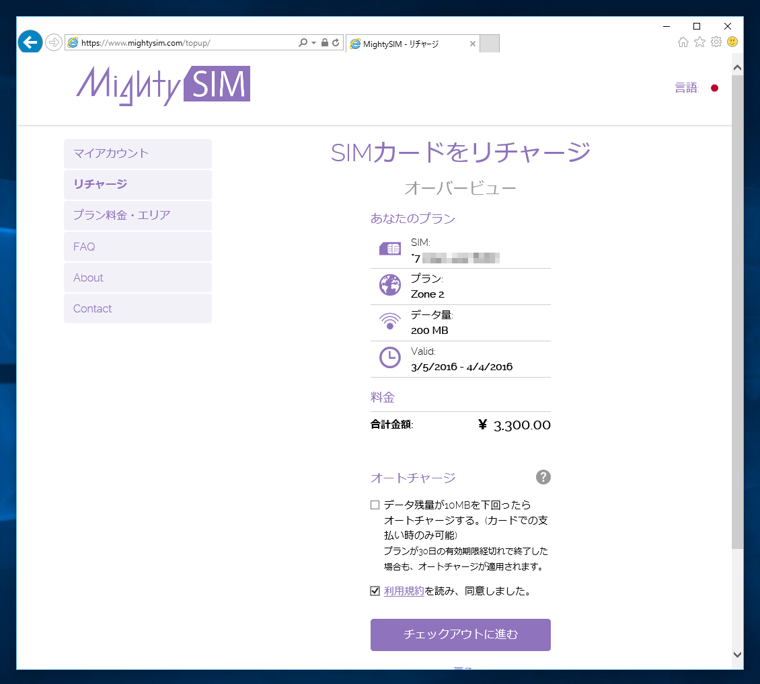The height and width of the screenshot is (684, 760).
Task: Open マイアカウント in sidebar menu
Action: [x=138, y=154]
